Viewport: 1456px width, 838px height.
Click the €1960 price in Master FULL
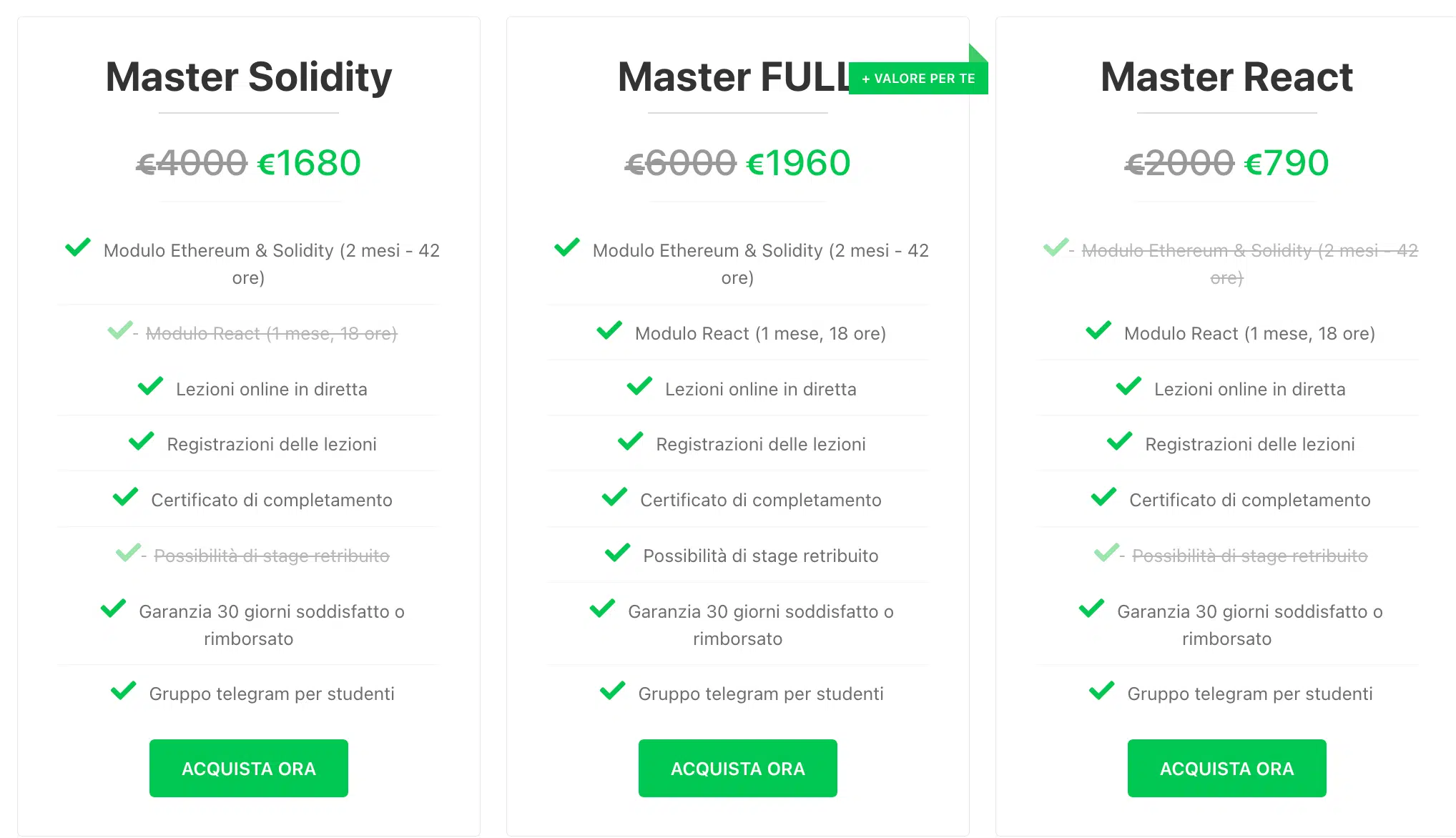click(x=798, y=163)
